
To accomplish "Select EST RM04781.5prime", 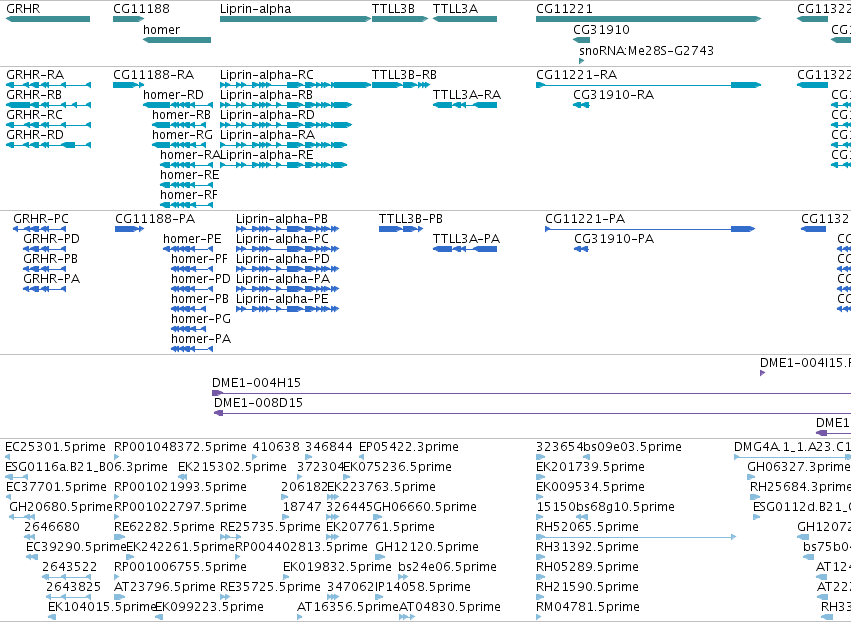I will pos(538,617).
